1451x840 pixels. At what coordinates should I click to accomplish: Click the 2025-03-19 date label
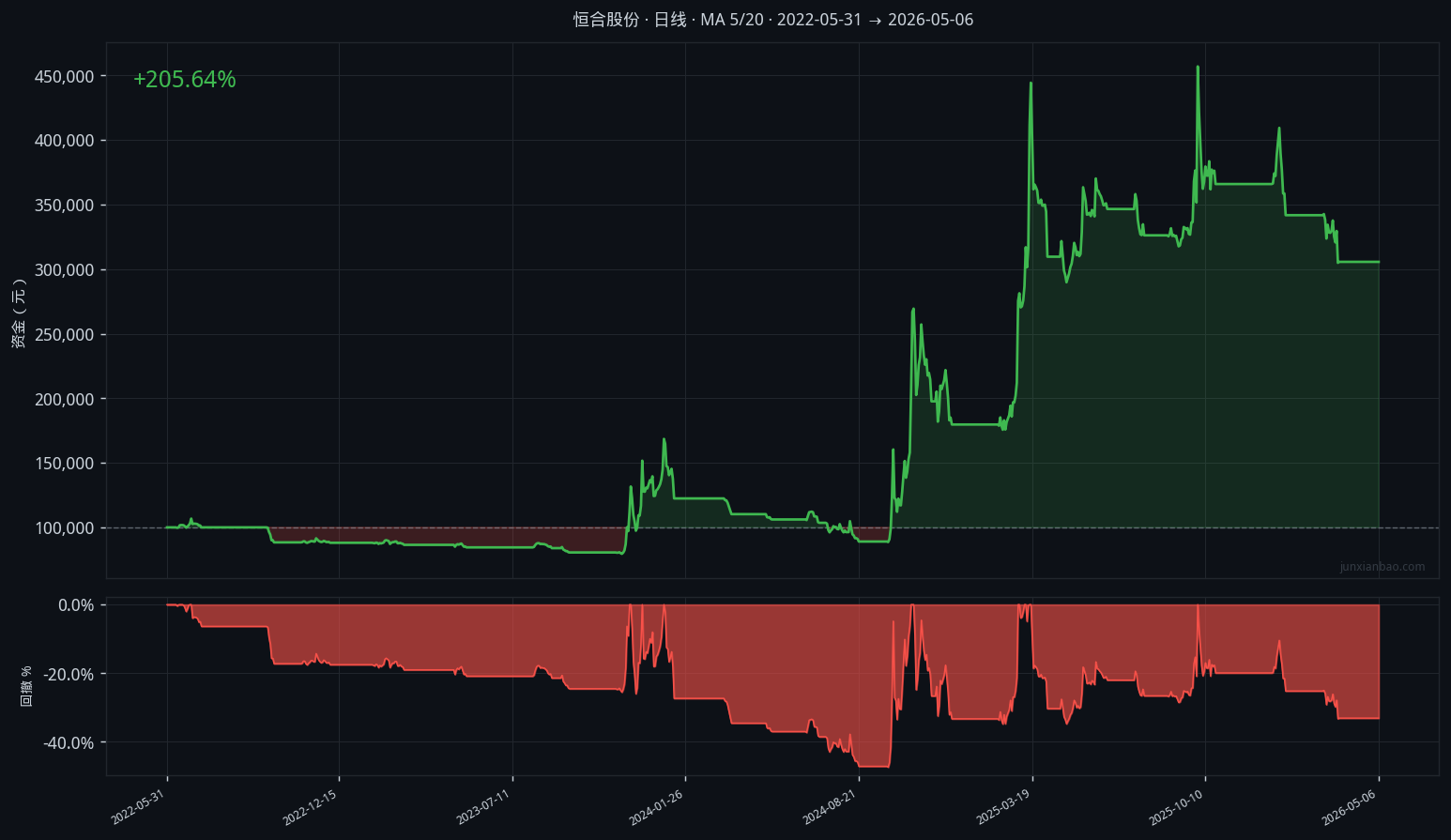[x=1003, y=807]
